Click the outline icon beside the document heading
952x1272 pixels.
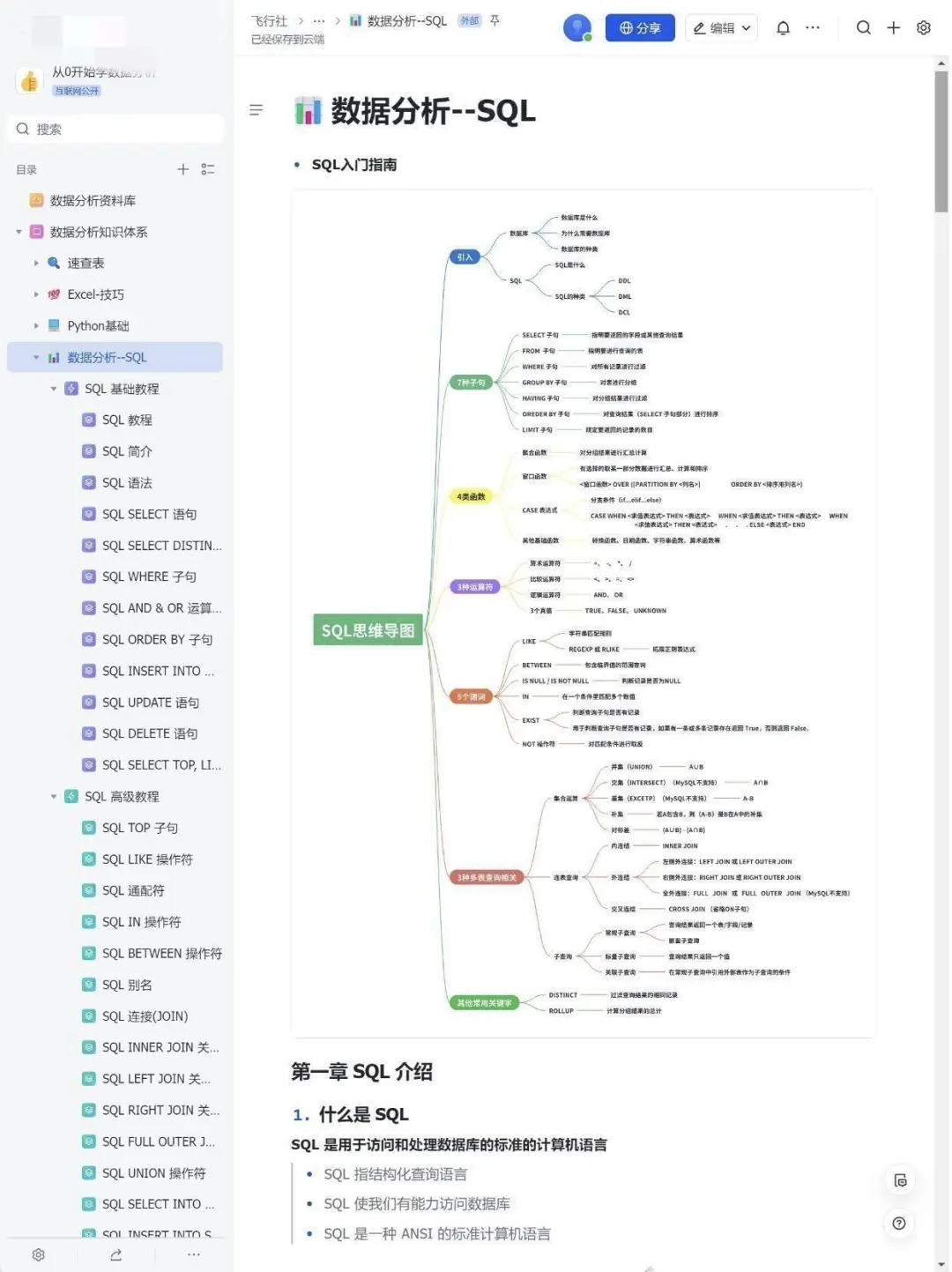tap(256, 110)
